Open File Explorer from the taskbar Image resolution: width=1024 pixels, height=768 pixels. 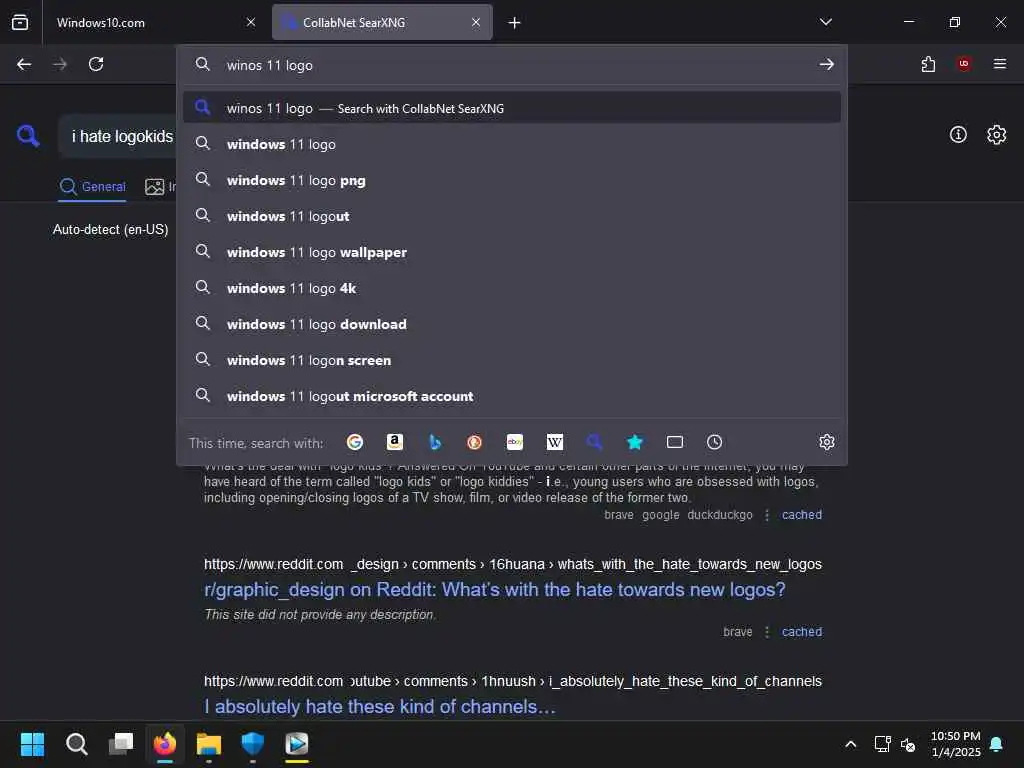pos(209,744)
